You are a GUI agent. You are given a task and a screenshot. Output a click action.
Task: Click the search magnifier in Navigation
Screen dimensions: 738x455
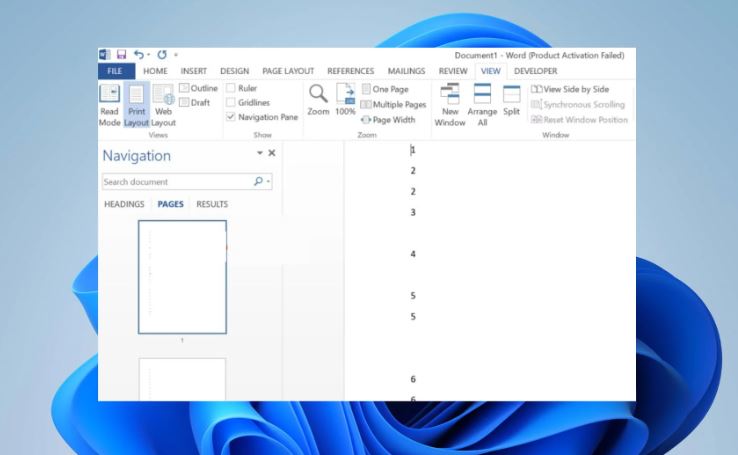click(258, 181)
